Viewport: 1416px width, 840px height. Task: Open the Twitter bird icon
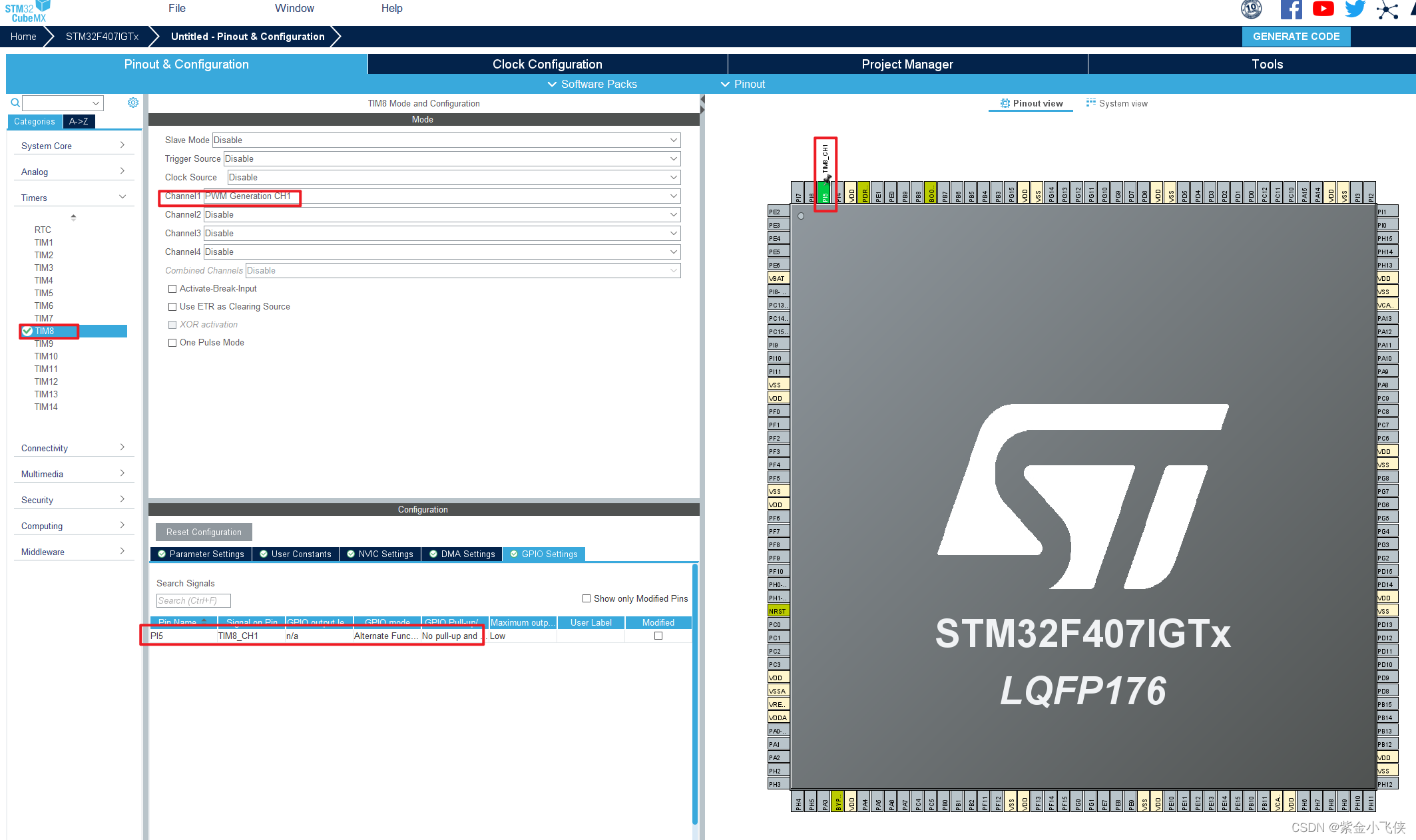click(x=1355, y=9)
